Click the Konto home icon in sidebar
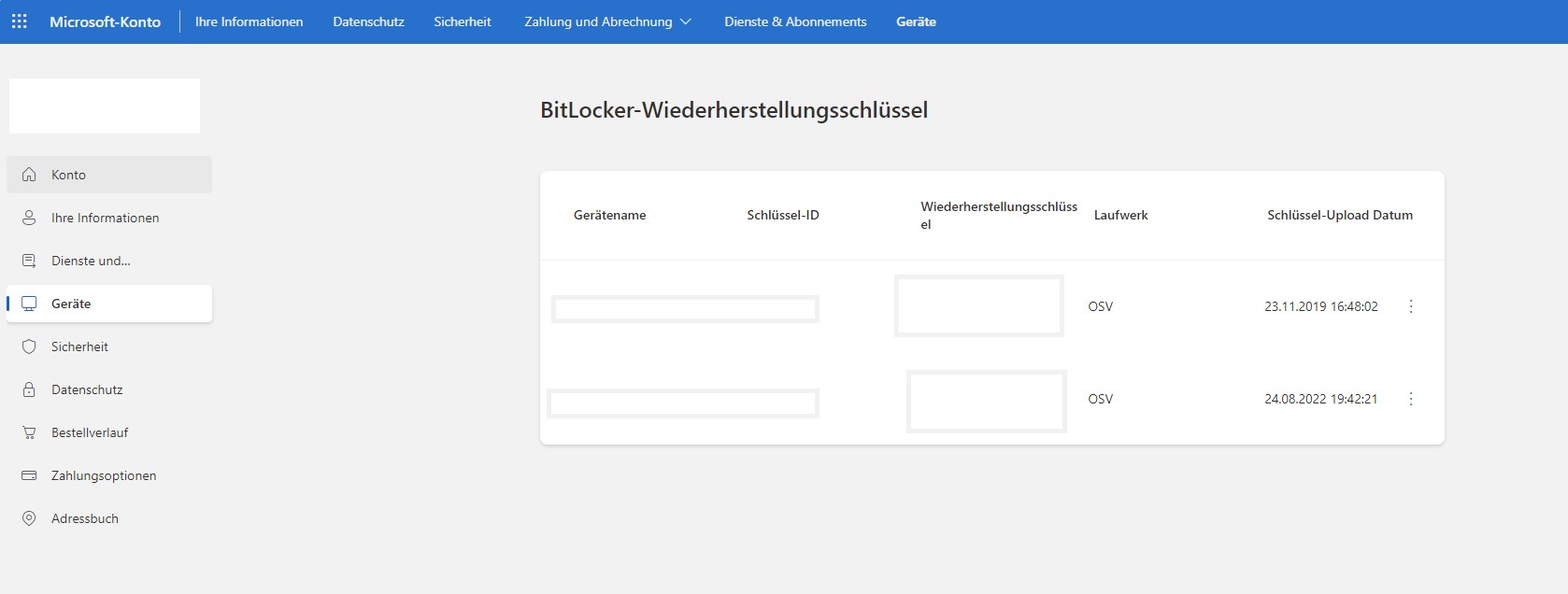Viewport: 1568px width, 594px height. tap(29, 175)
